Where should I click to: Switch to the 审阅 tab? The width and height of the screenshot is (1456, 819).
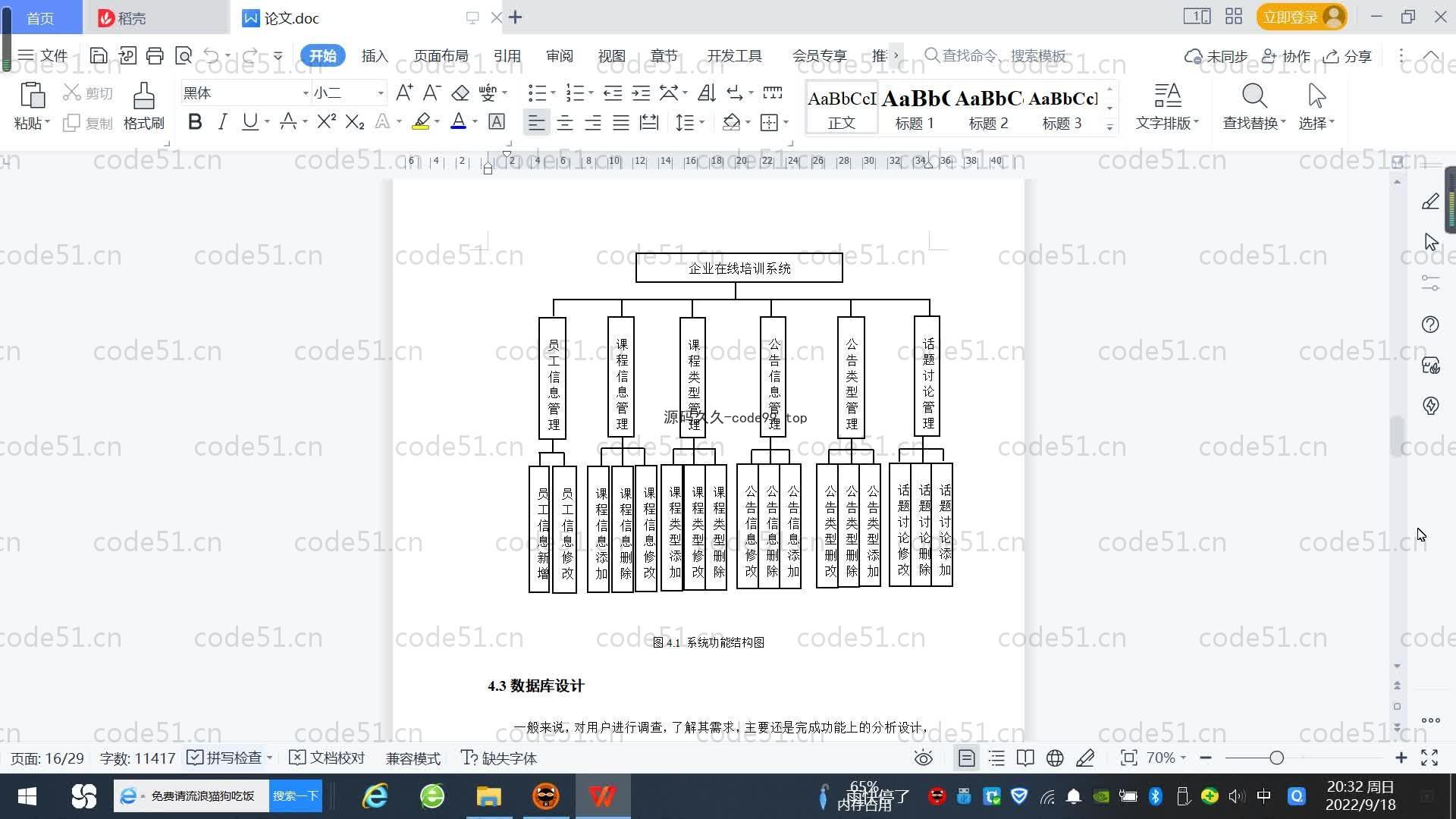click(559, 55)
